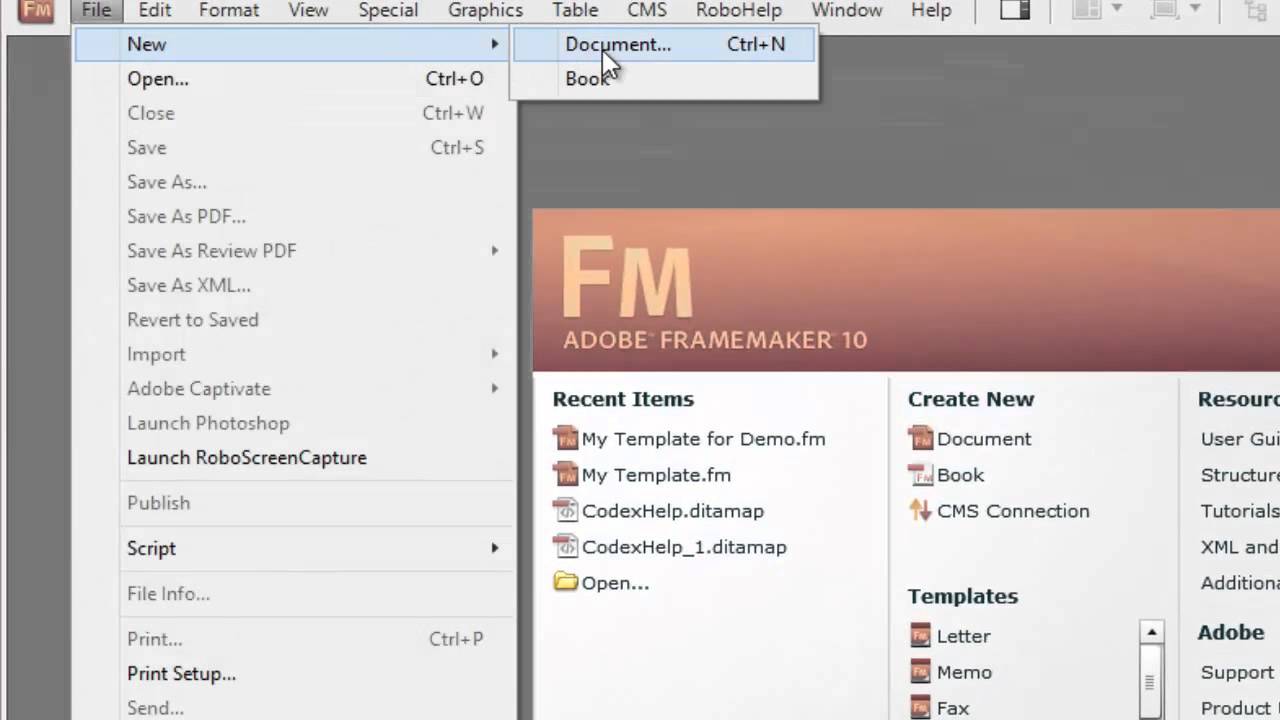The image size is (1280, 720).
Task: Choose Print Setup... from File menu
Action: tap(181, 674)
